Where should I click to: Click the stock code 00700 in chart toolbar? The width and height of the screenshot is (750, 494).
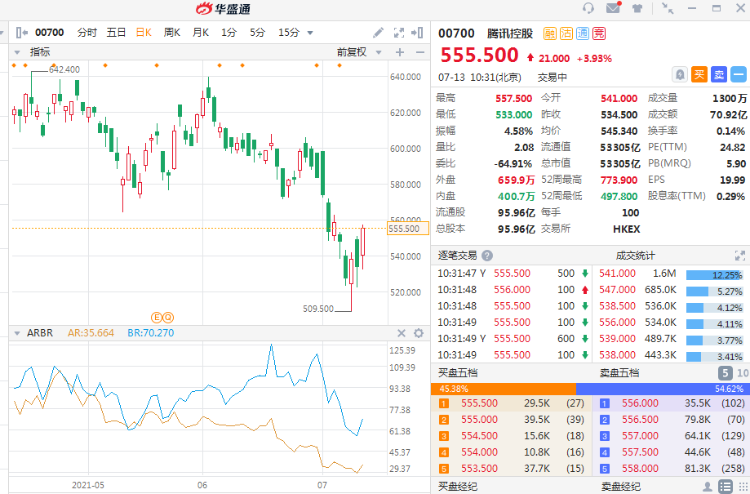[x=50, y=33]
